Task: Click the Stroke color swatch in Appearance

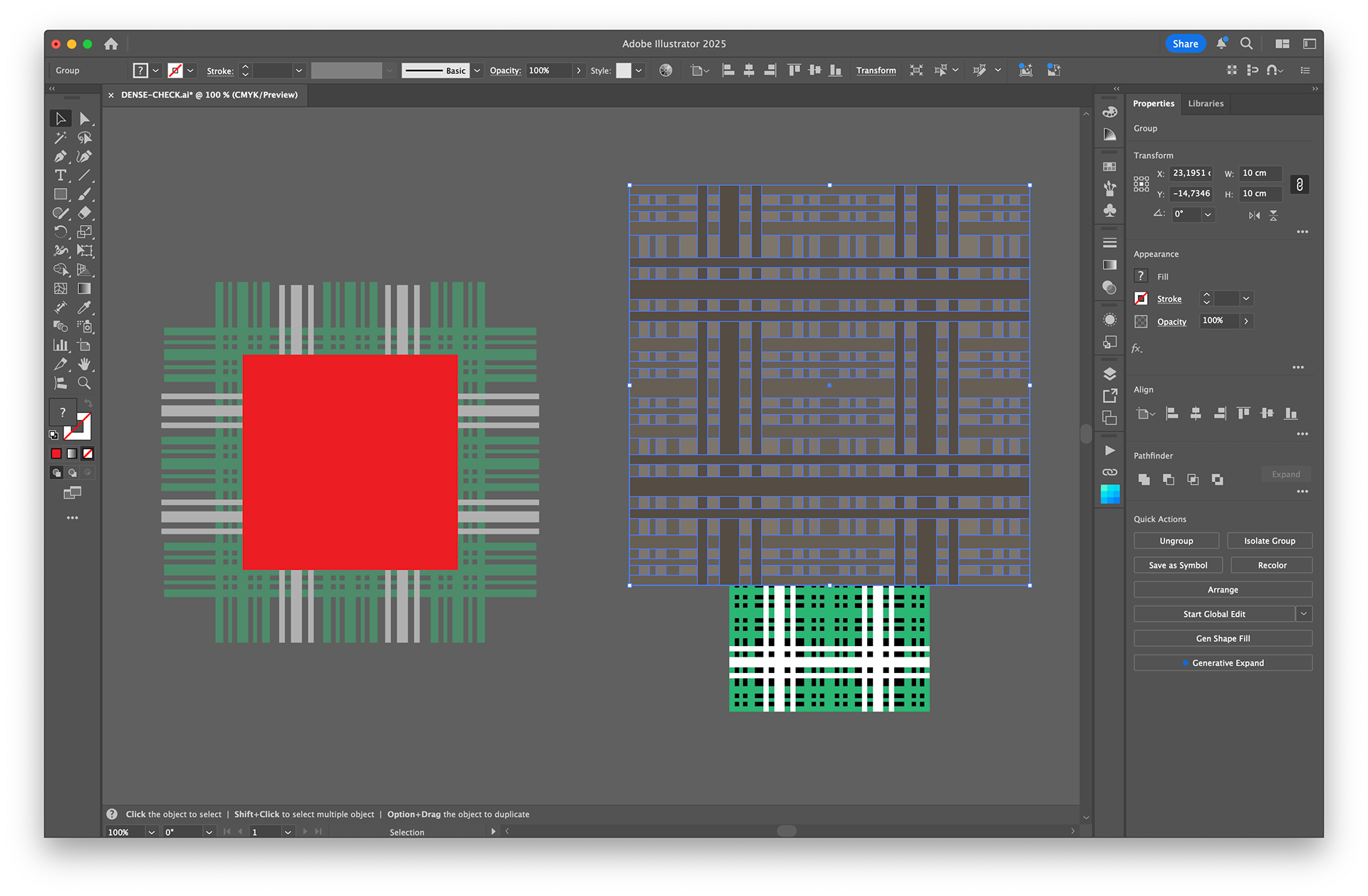Action: click(x=1141, y=299)
